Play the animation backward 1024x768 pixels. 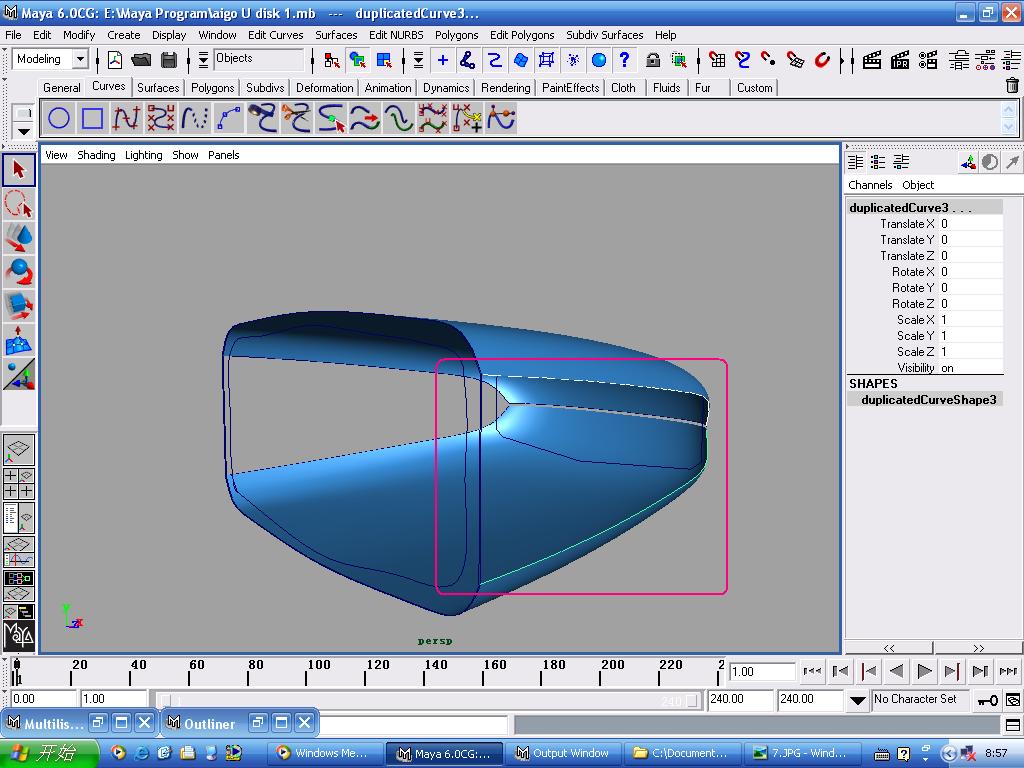pos(897,671)
